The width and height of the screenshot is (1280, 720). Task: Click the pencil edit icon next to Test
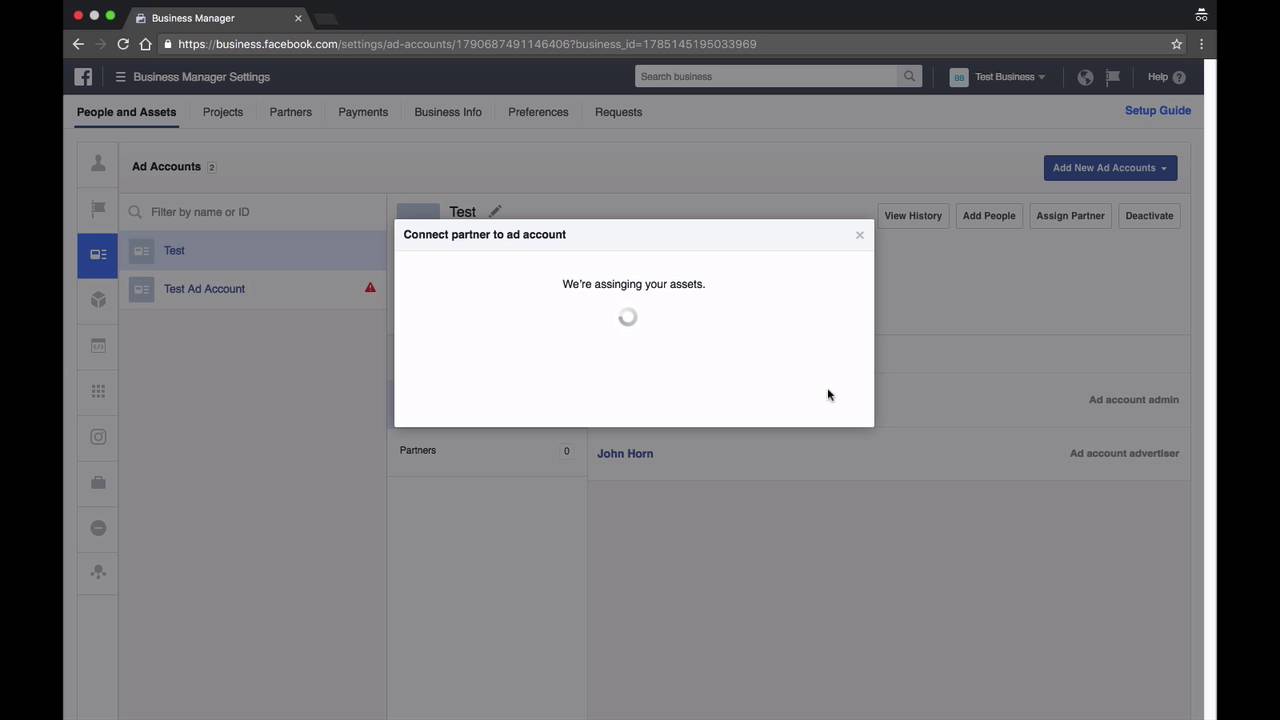[x=495, y=211]
